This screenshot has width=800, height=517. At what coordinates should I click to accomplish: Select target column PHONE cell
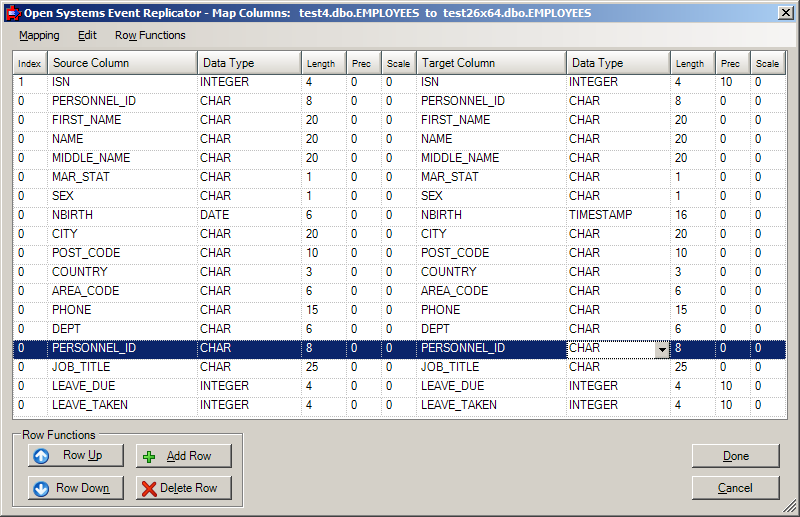click(491, 310)
